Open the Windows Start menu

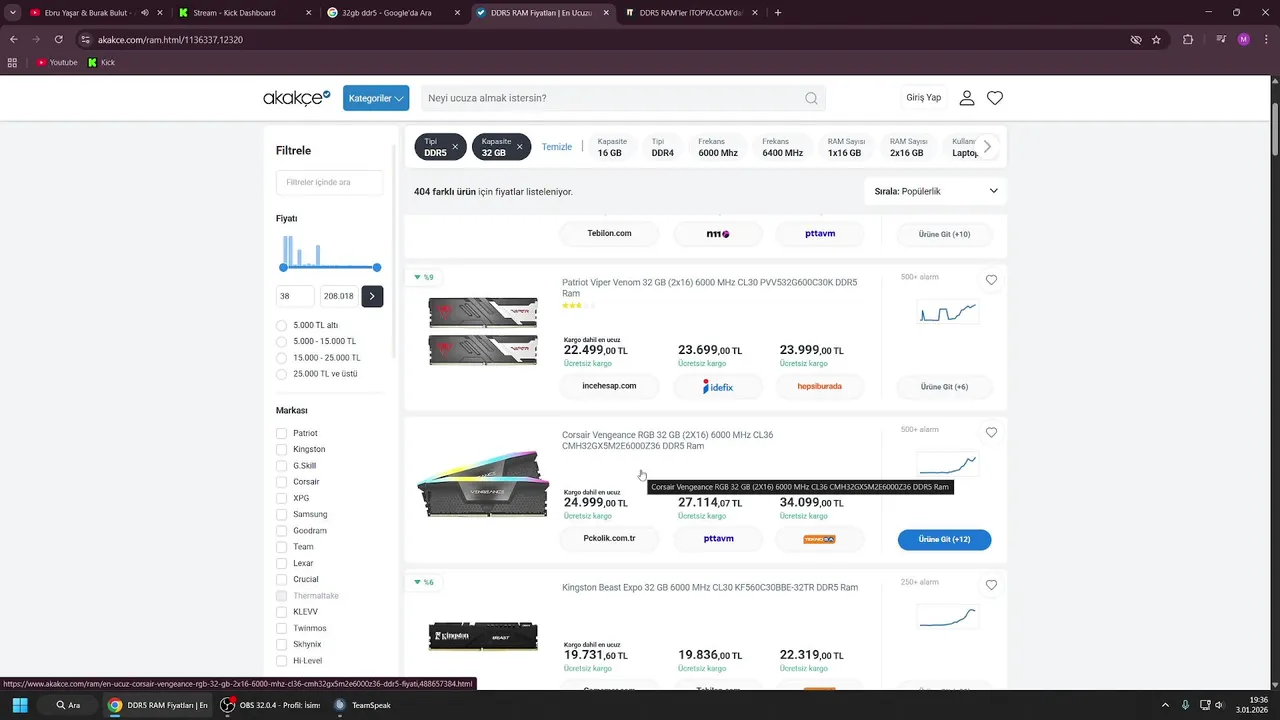click(20, 705)
